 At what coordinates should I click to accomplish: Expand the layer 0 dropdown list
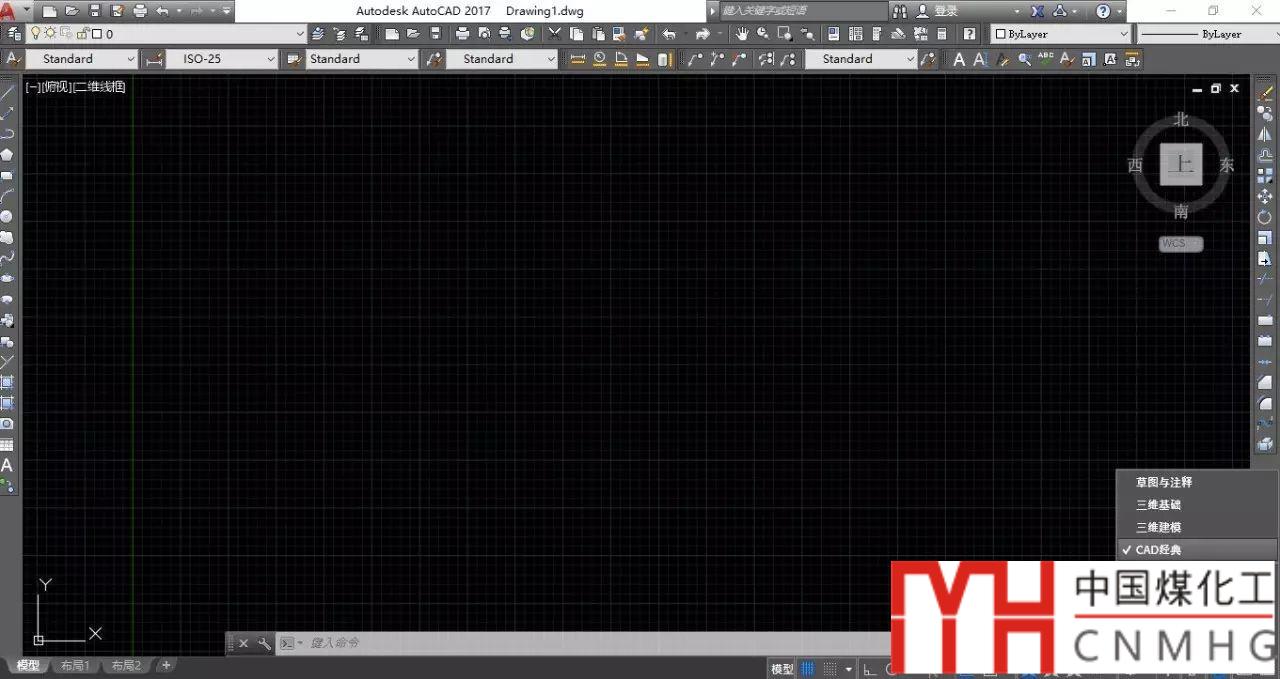tap(301, 34)
